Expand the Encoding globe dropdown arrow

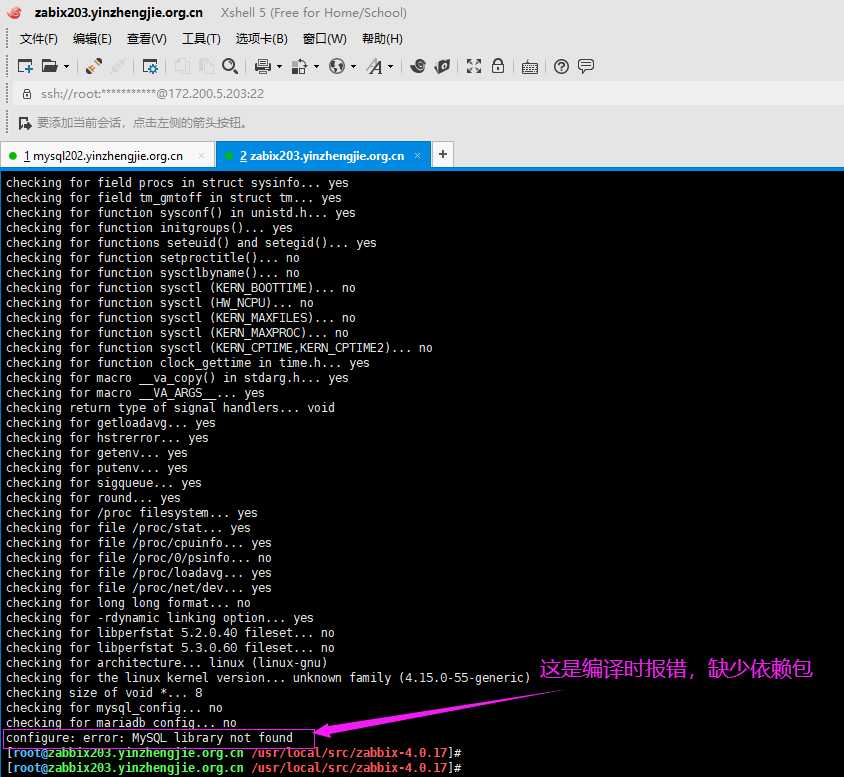click(353, 67)
